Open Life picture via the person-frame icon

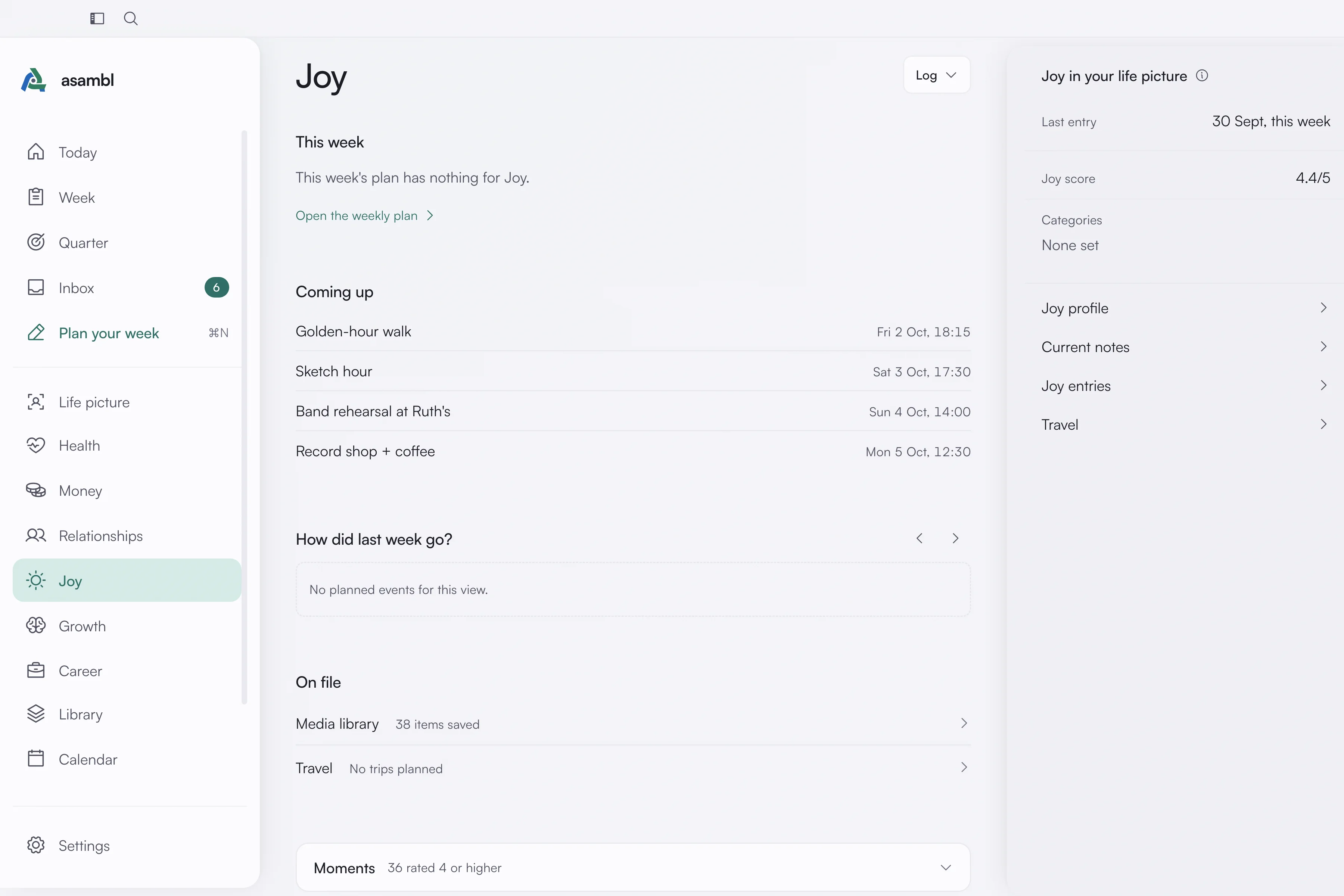(x=36, y=402)
